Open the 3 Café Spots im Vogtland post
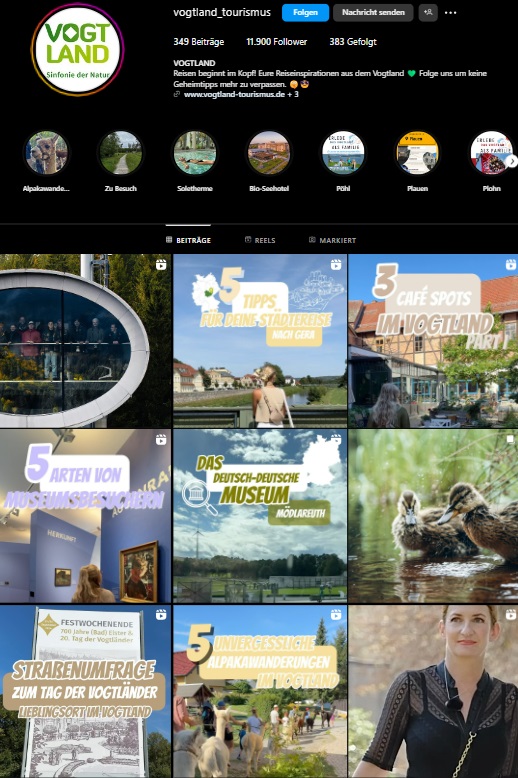 click(433, 341)
